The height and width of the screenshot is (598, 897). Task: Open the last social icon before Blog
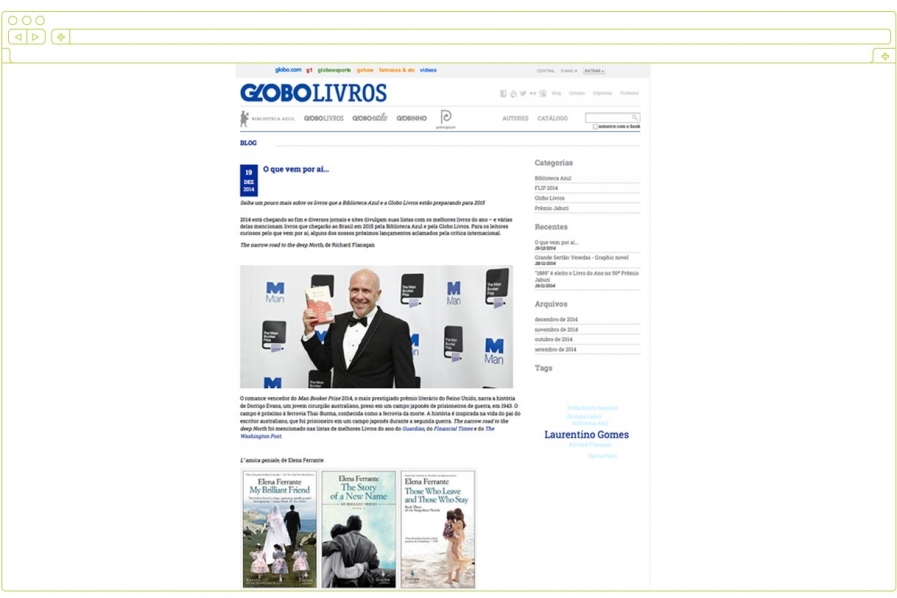(x=542, y=93)
